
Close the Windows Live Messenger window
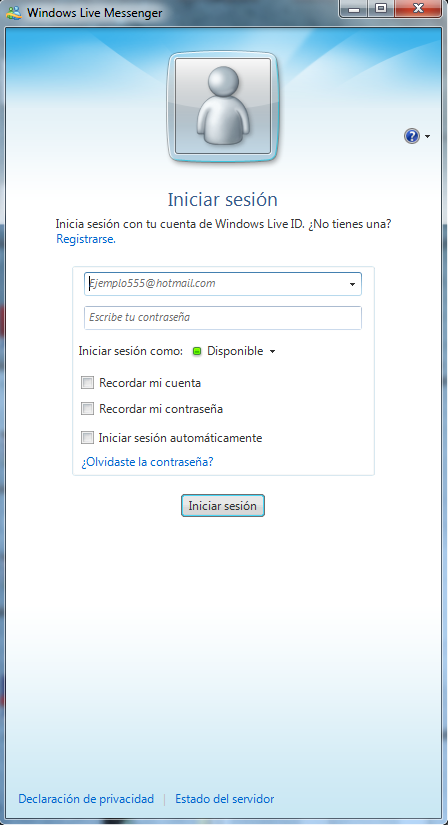click(419, 8)
